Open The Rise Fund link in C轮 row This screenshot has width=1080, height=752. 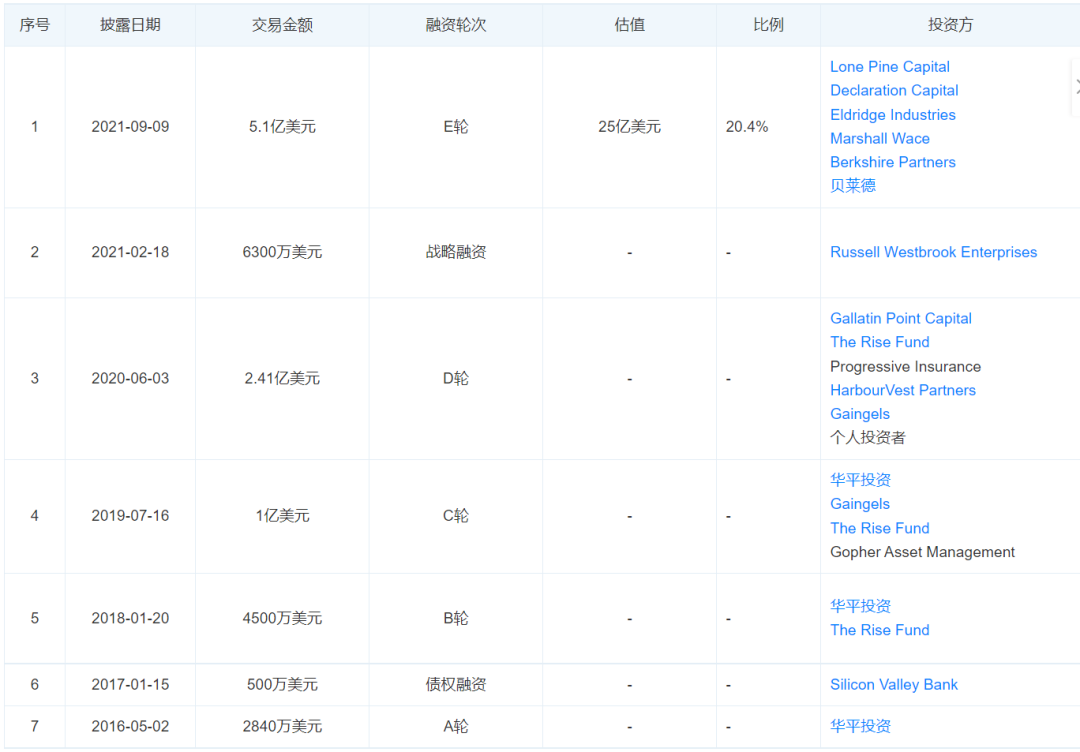pos(880,528)
